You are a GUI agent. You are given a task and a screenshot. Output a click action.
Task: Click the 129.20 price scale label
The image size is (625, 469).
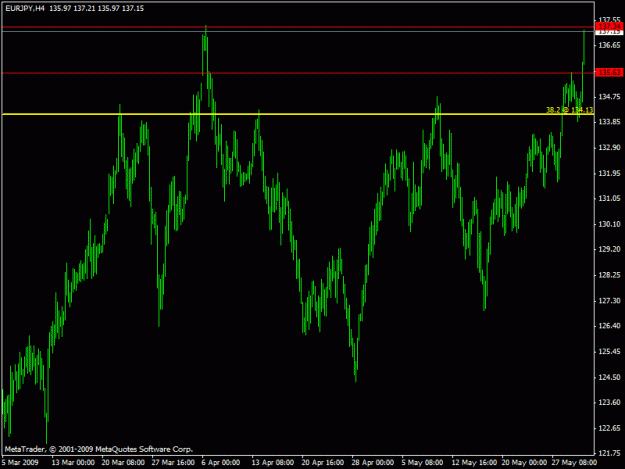609,249
